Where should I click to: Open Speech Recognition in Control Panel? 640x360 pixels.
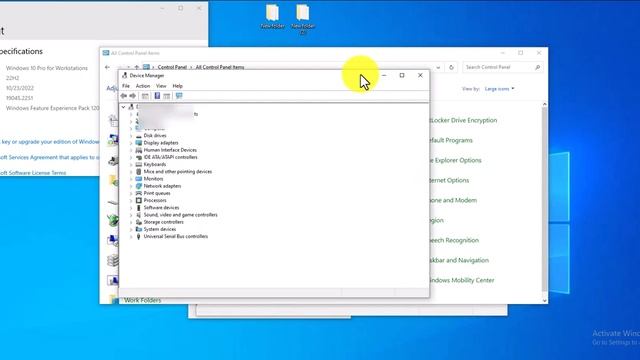point(454,240)
